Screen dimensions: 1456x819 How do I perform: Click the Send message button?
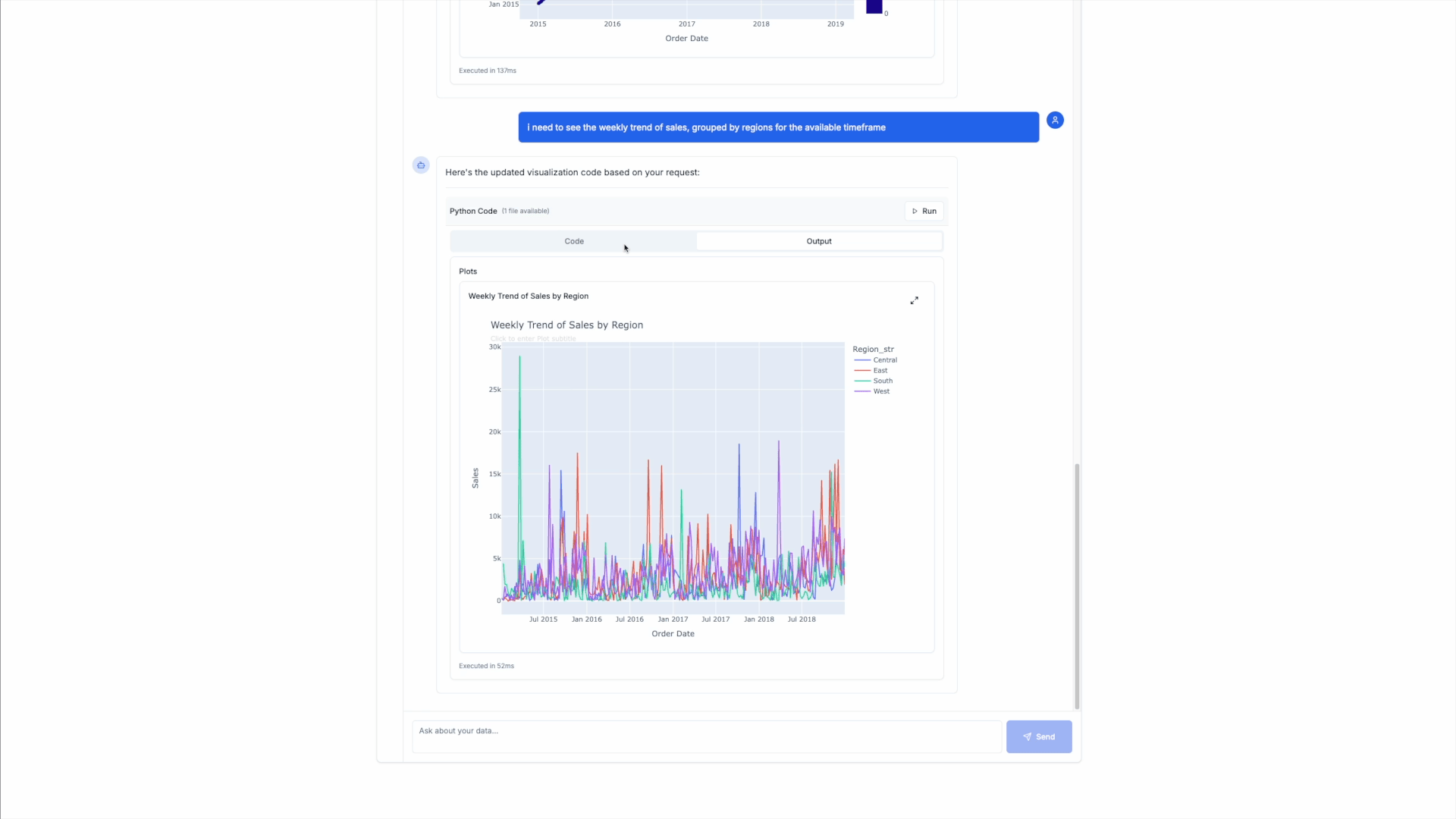click(1038, 736)
